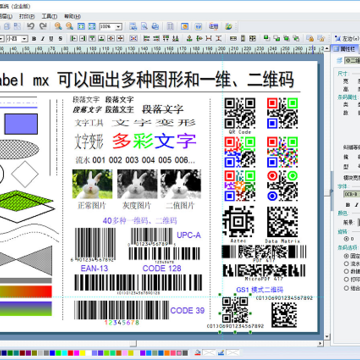Open the font name dropdown in properties panel

(352, 194)
